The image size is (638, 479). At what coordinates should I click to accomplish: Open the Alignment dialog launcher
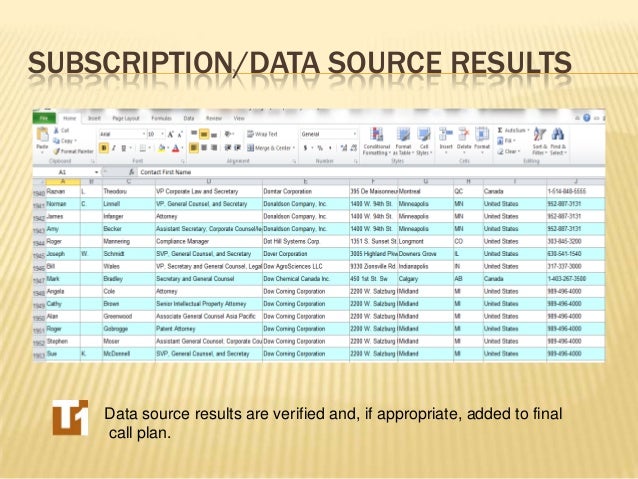(294, 162)
